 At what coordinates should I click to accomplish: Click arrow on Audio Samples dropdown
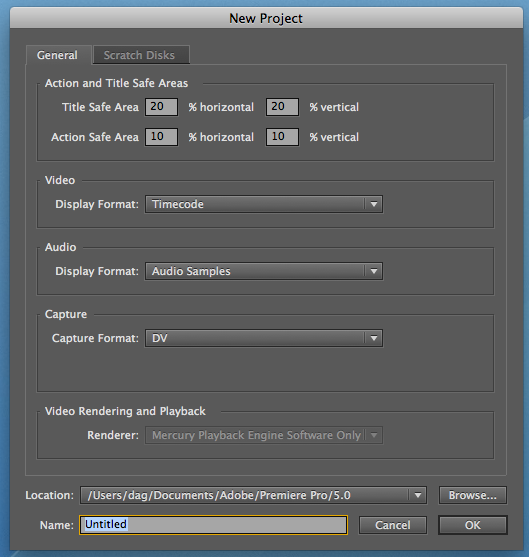coord(374,271)
